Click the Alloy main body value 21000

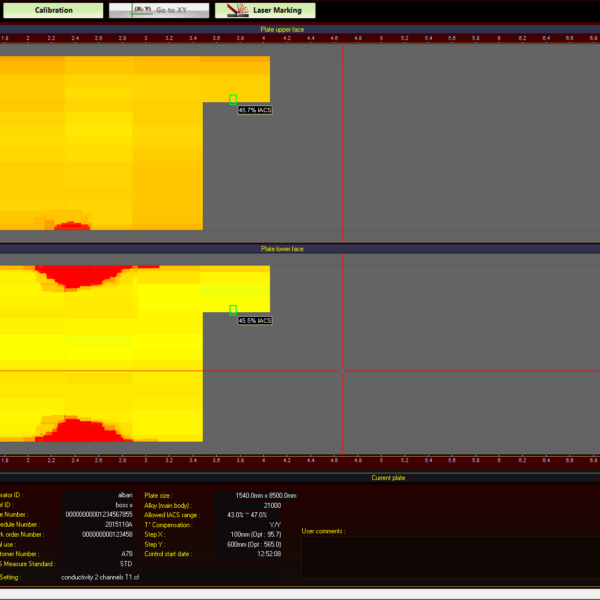point(248,505)
